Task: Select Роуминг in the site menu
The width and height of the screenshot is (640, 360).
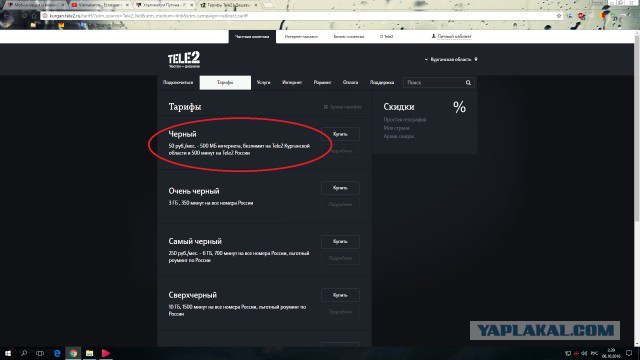Action: [322, 82]
